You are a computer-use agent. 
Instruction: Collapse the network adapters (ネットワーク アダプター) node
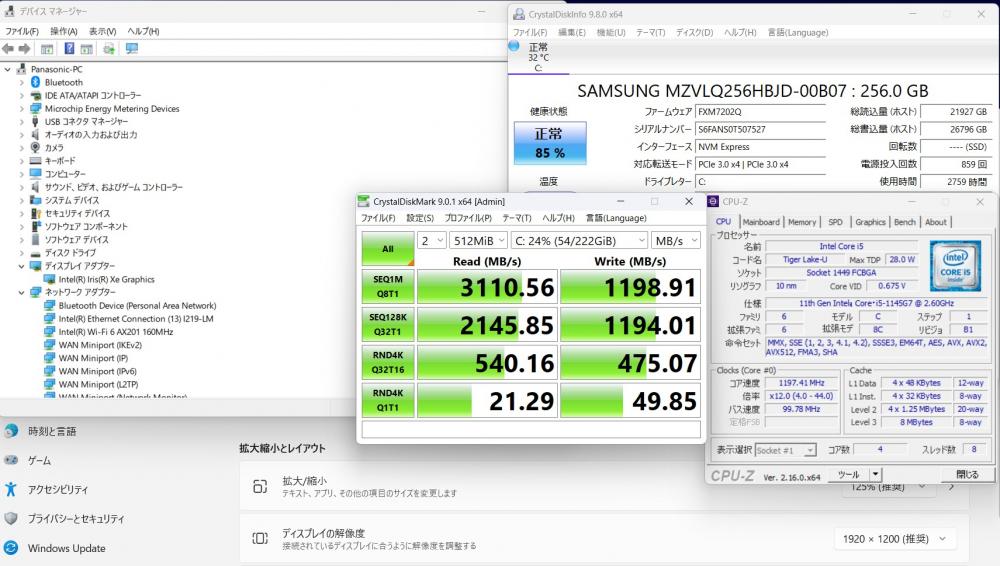click(x=21, y=292)
